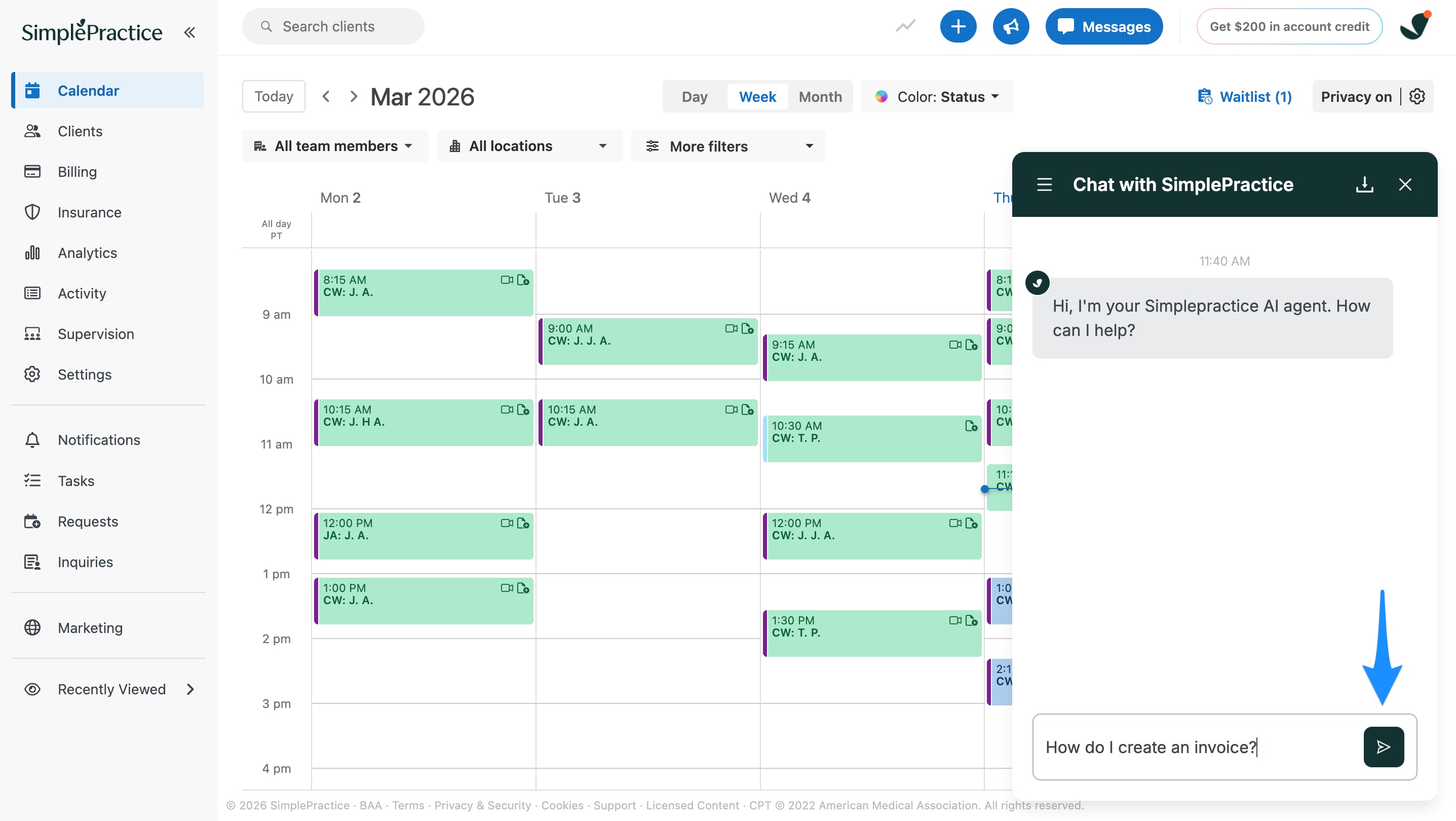Click the Mon 2 day header
The height and width of the screenshot is (821, 1456).
point(340,197)
